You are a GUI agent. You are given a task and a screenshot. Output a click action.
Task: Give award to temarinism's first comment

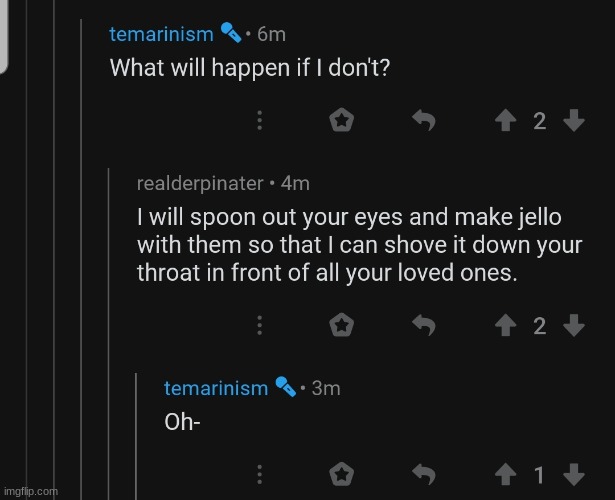coord(341,120)
